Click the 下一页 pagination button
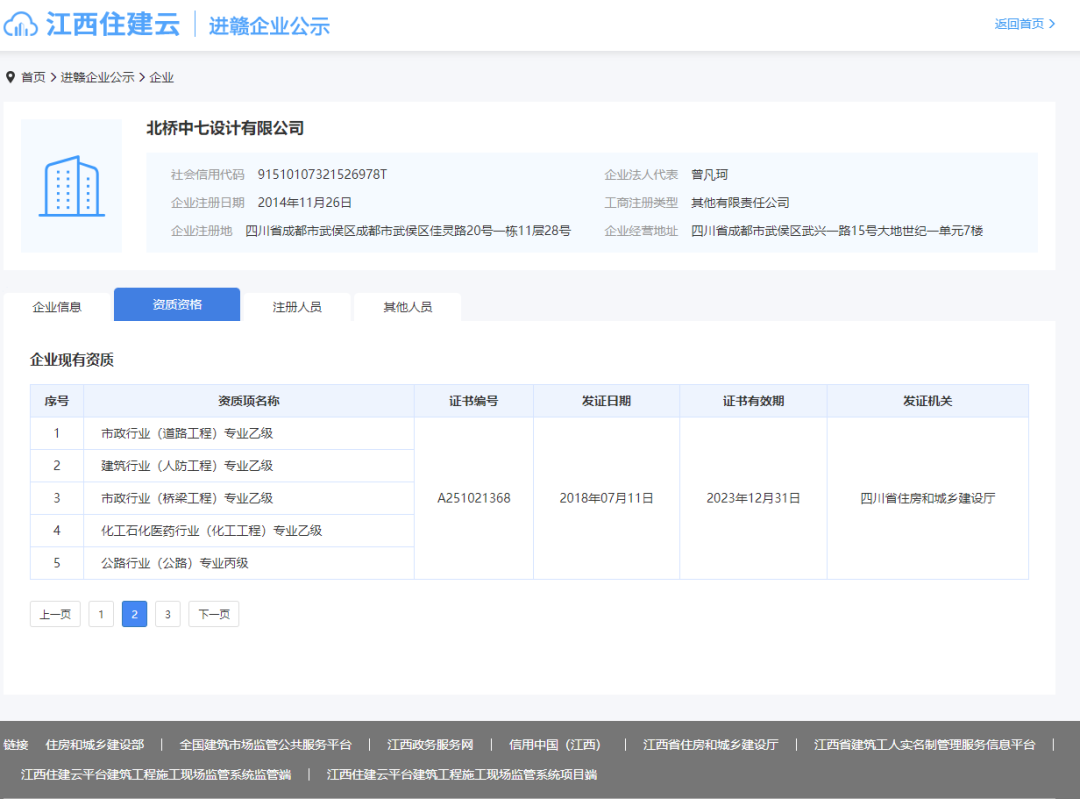1080x799 pixels. tap(213, 614)
